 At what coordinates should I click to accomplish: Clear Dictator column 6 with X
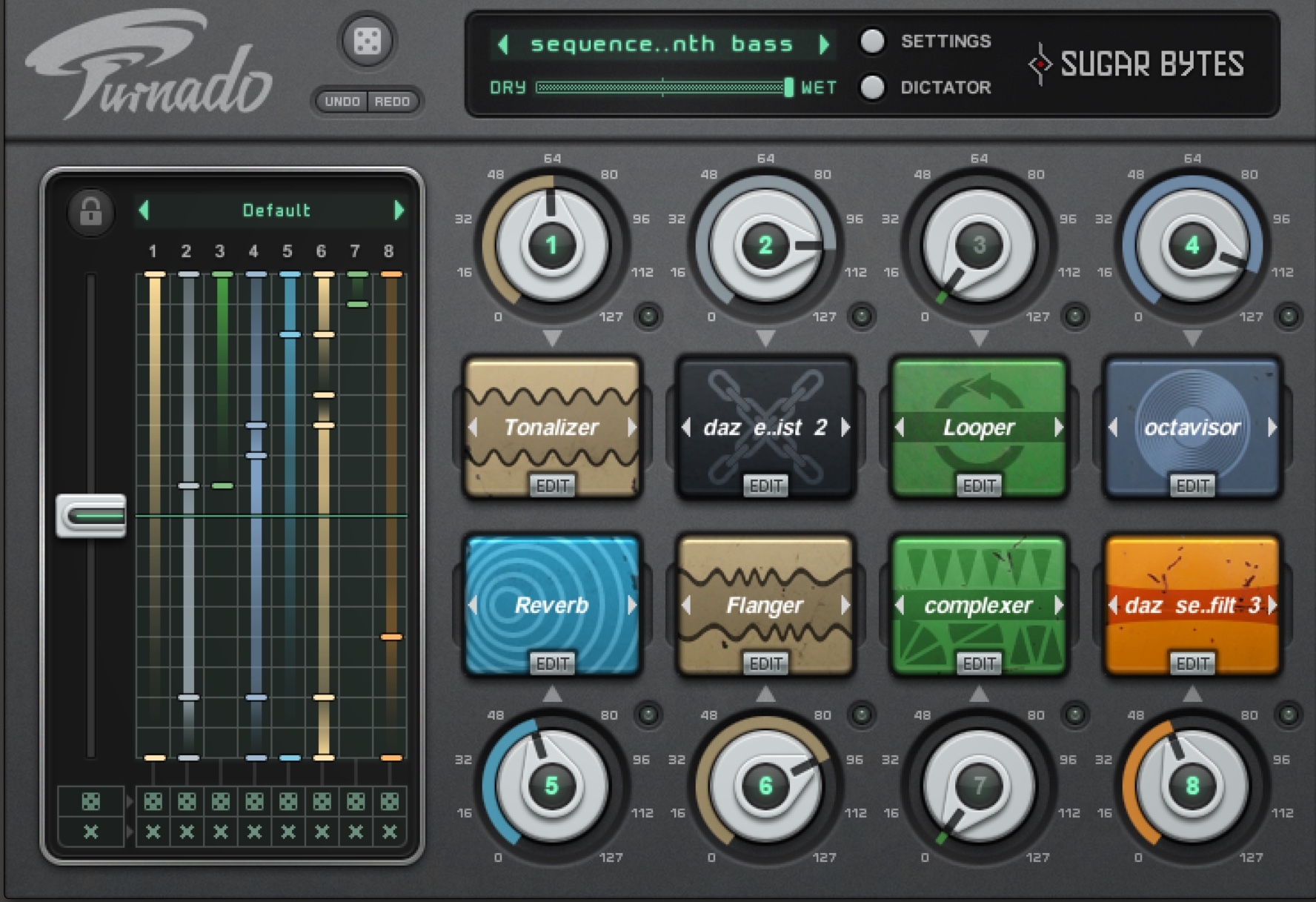[322, 832]
